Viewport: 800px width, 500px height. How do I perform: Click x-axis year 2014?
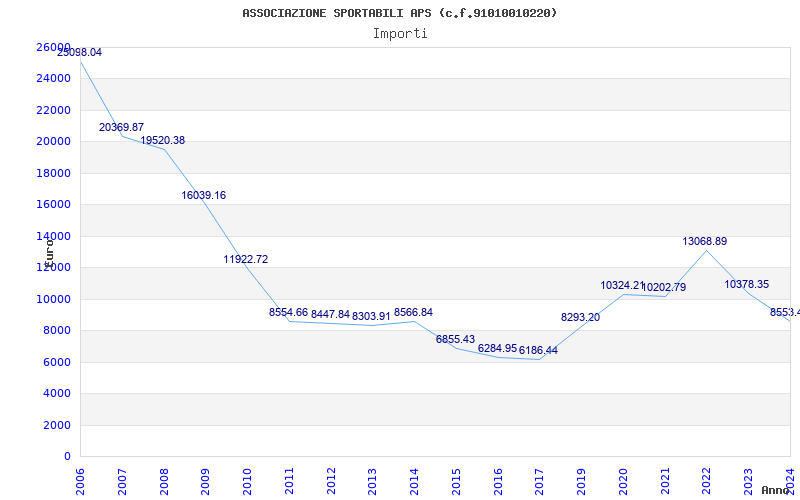[414, 481]
